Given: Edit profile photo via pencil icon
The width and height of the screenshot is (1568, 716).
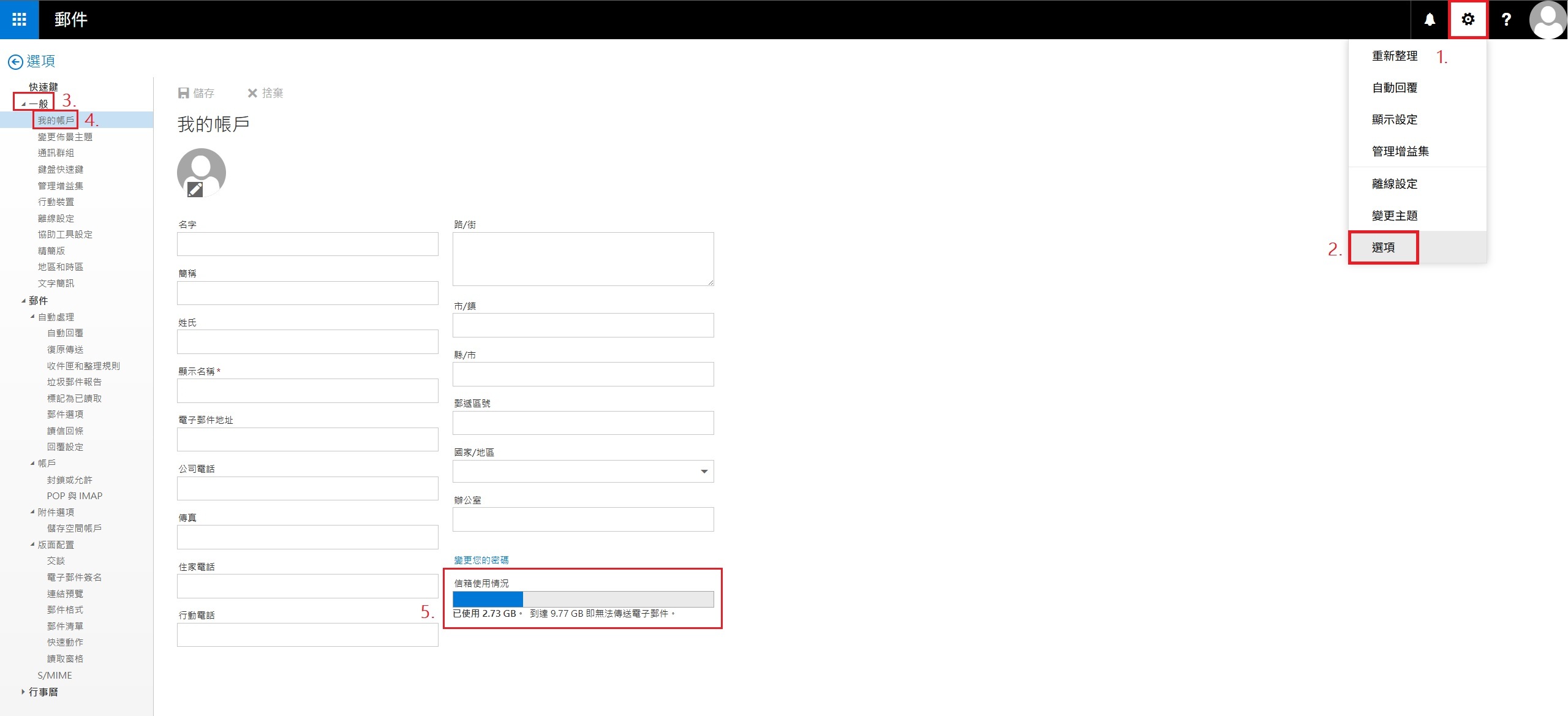Looking at the screenshot, I should tap(195, 190).
